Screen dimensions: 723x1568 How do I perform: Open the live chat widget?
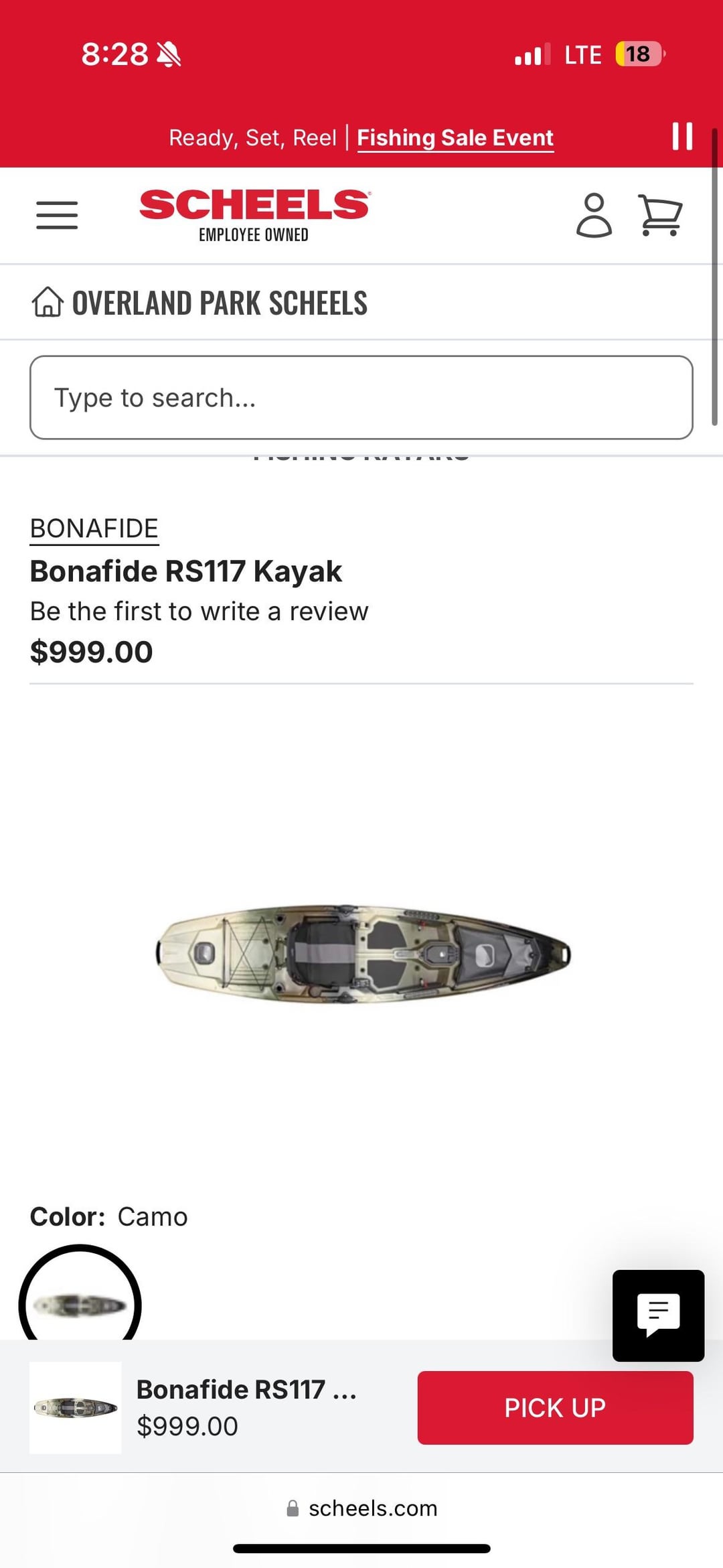(658, 1315)
